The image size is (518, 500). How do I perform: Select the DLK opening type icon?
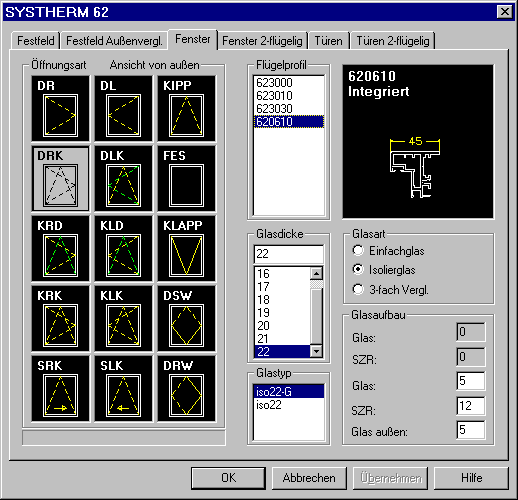[x=123, y=179]
